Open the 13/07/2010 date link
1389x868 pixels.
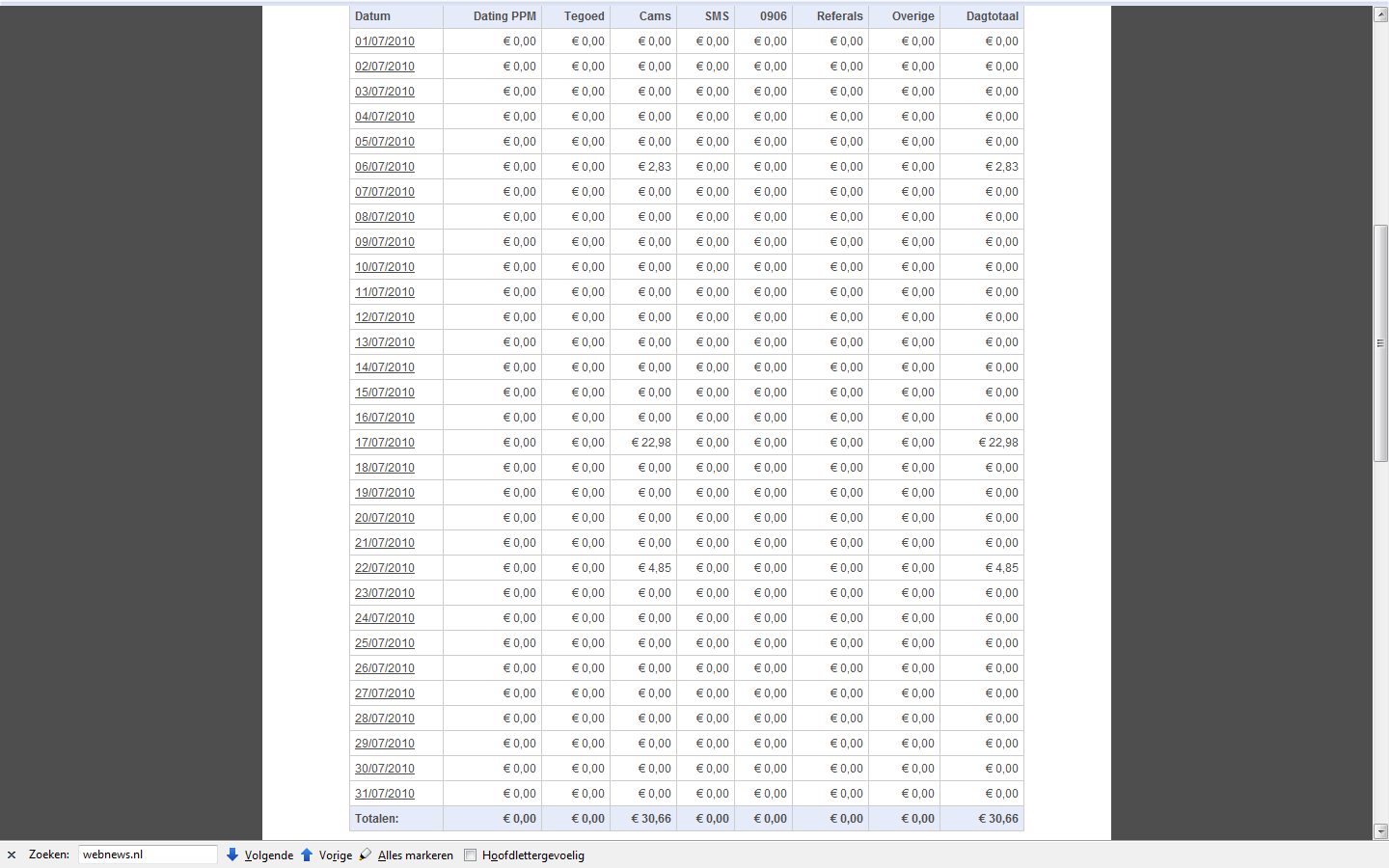coord(385,342)
